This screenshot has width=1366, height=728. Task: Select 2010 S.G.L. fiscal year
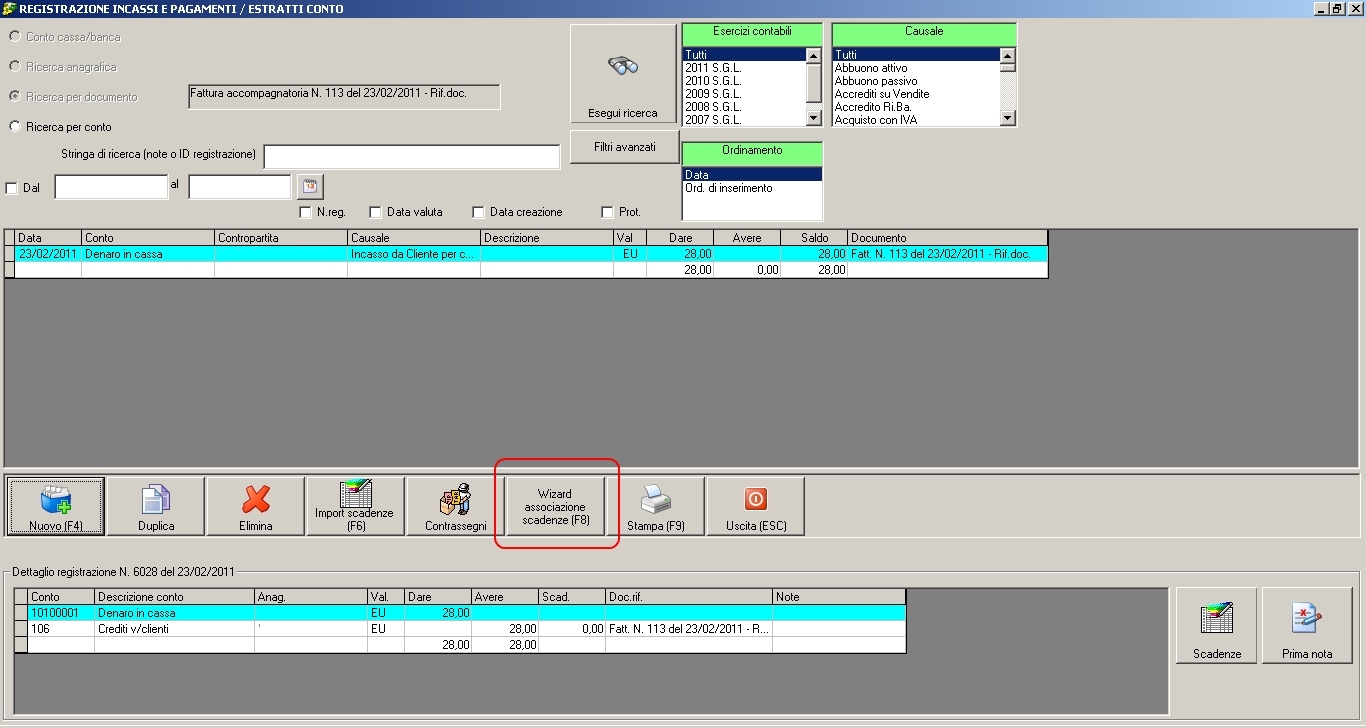pos(744,81)
